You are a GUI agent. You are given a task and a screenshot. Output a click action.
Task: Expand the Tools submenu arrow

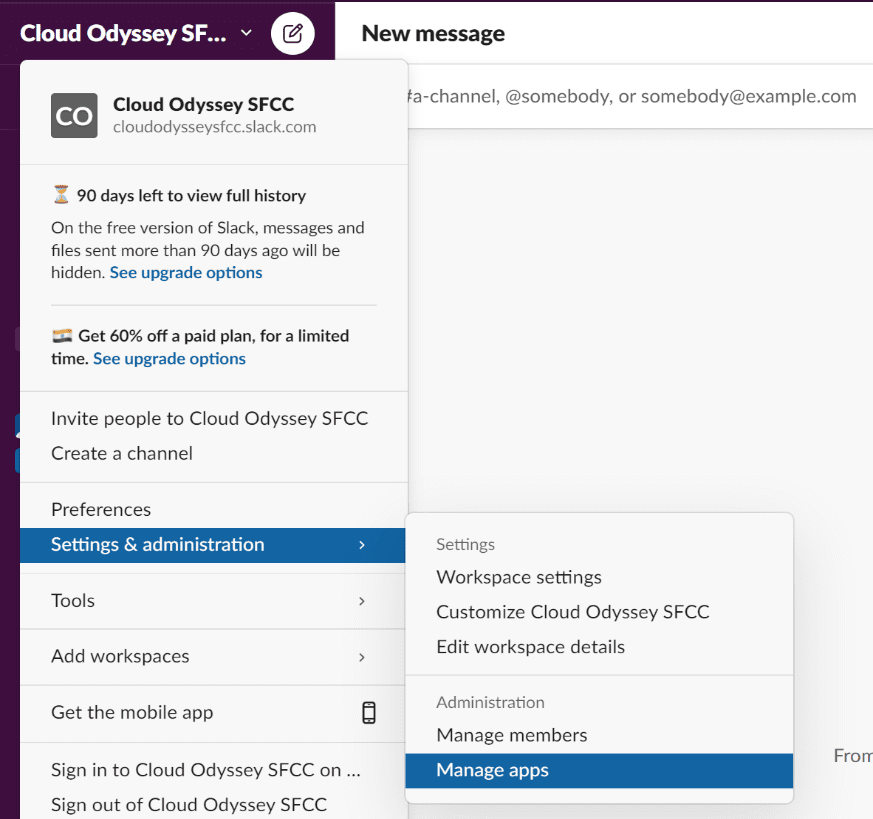pos(362,601)
